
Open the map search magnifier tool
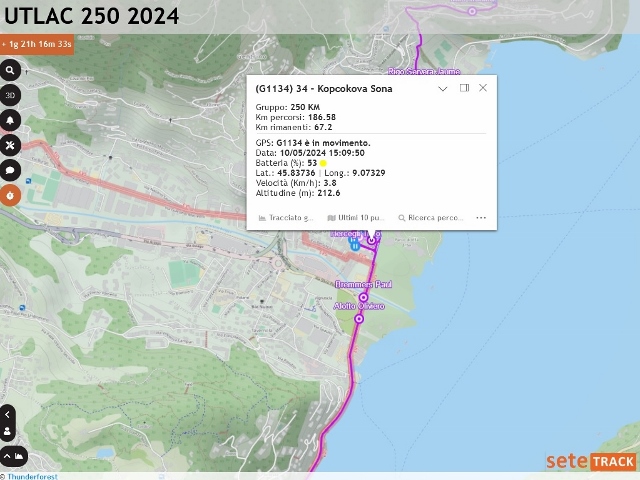point(10,71)
